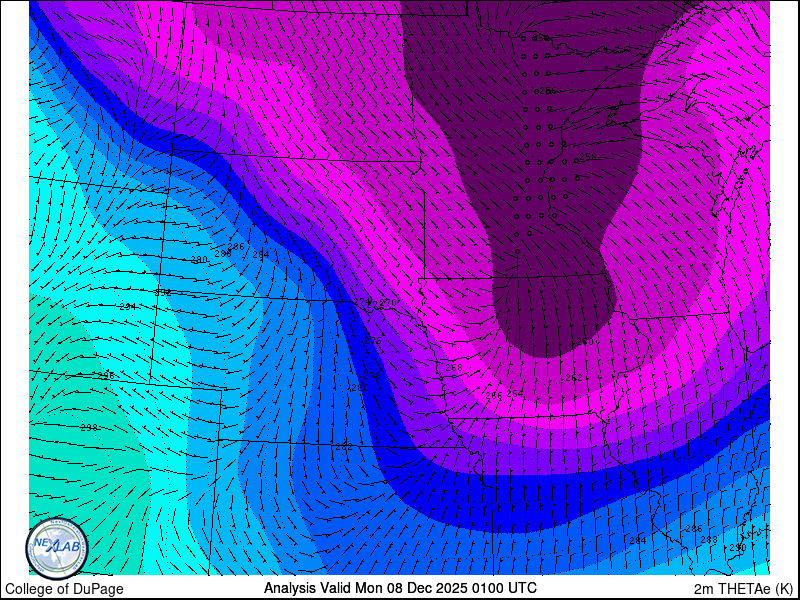Click the 270 contour label

(x=388, y=303)
